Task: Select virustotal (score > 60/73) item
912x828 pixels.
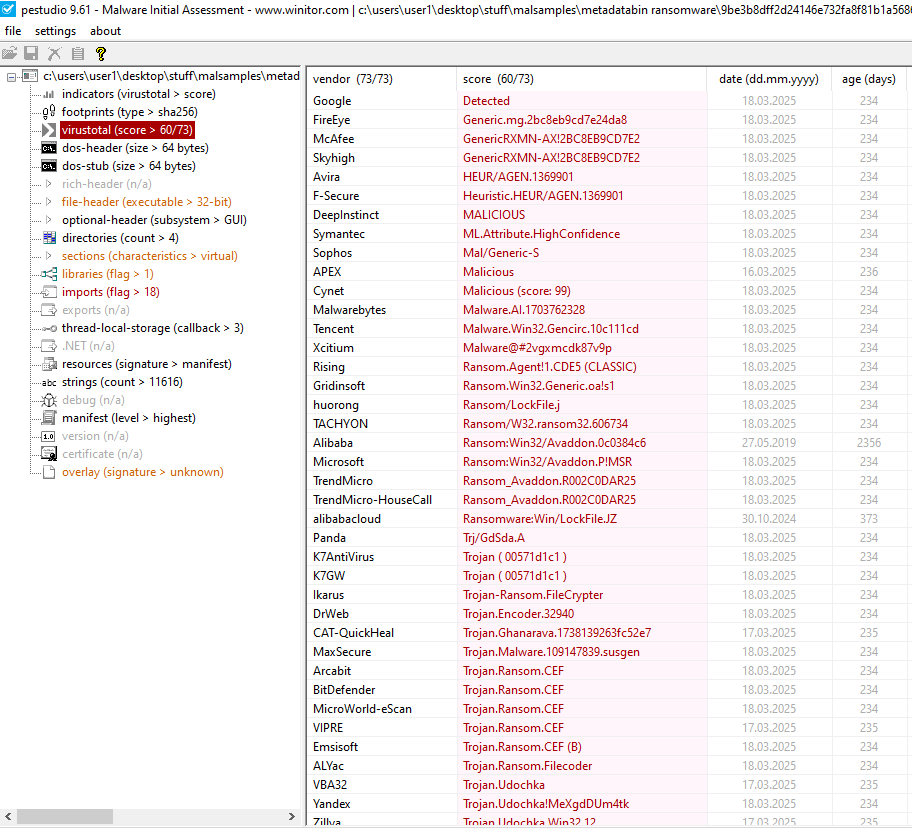Action: (x=127, y=130)
